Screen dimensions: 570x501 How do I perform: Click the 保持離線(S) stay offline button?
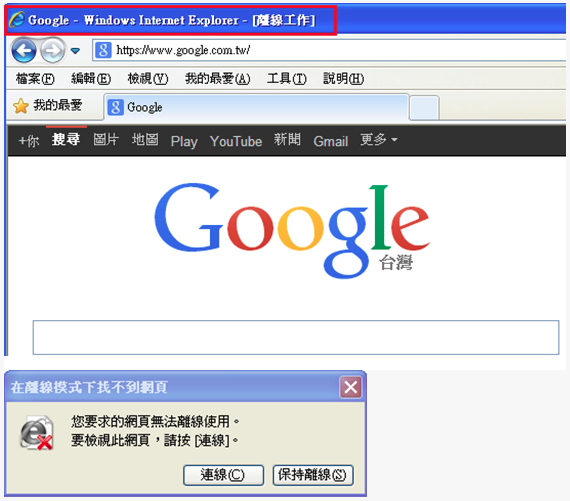click(313, 475)
